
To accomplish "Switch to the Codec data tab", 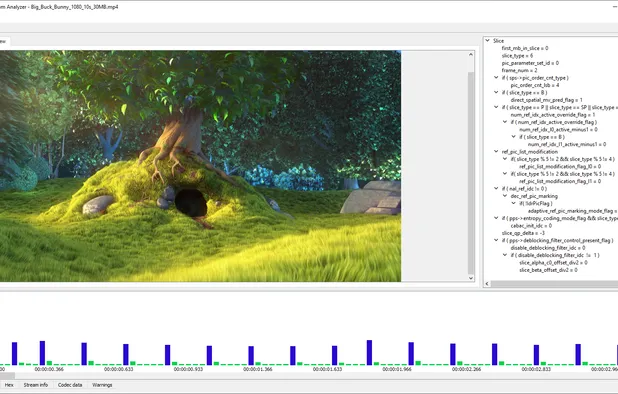I will point(70,385).
